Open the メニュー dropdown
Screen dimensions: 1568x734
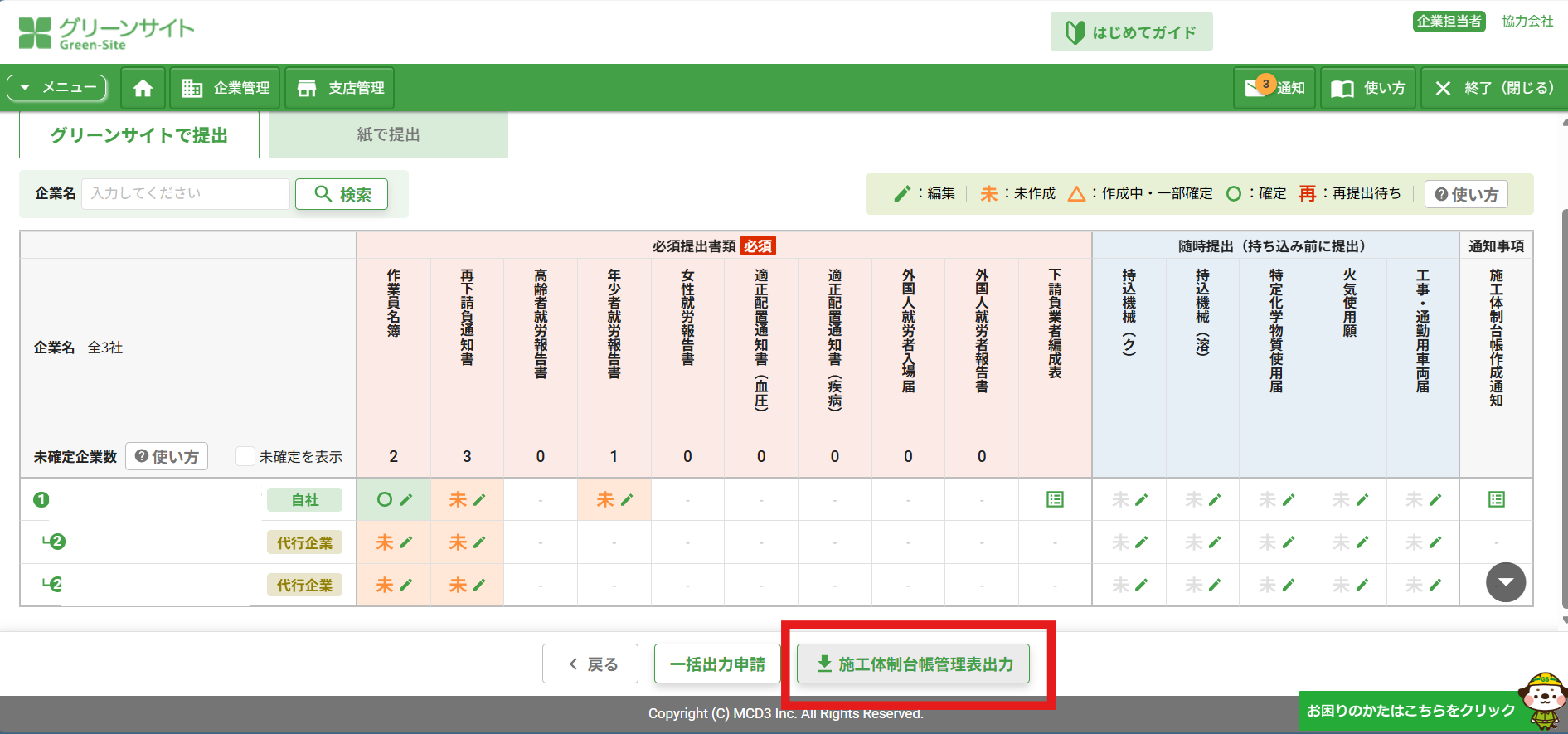57,87
